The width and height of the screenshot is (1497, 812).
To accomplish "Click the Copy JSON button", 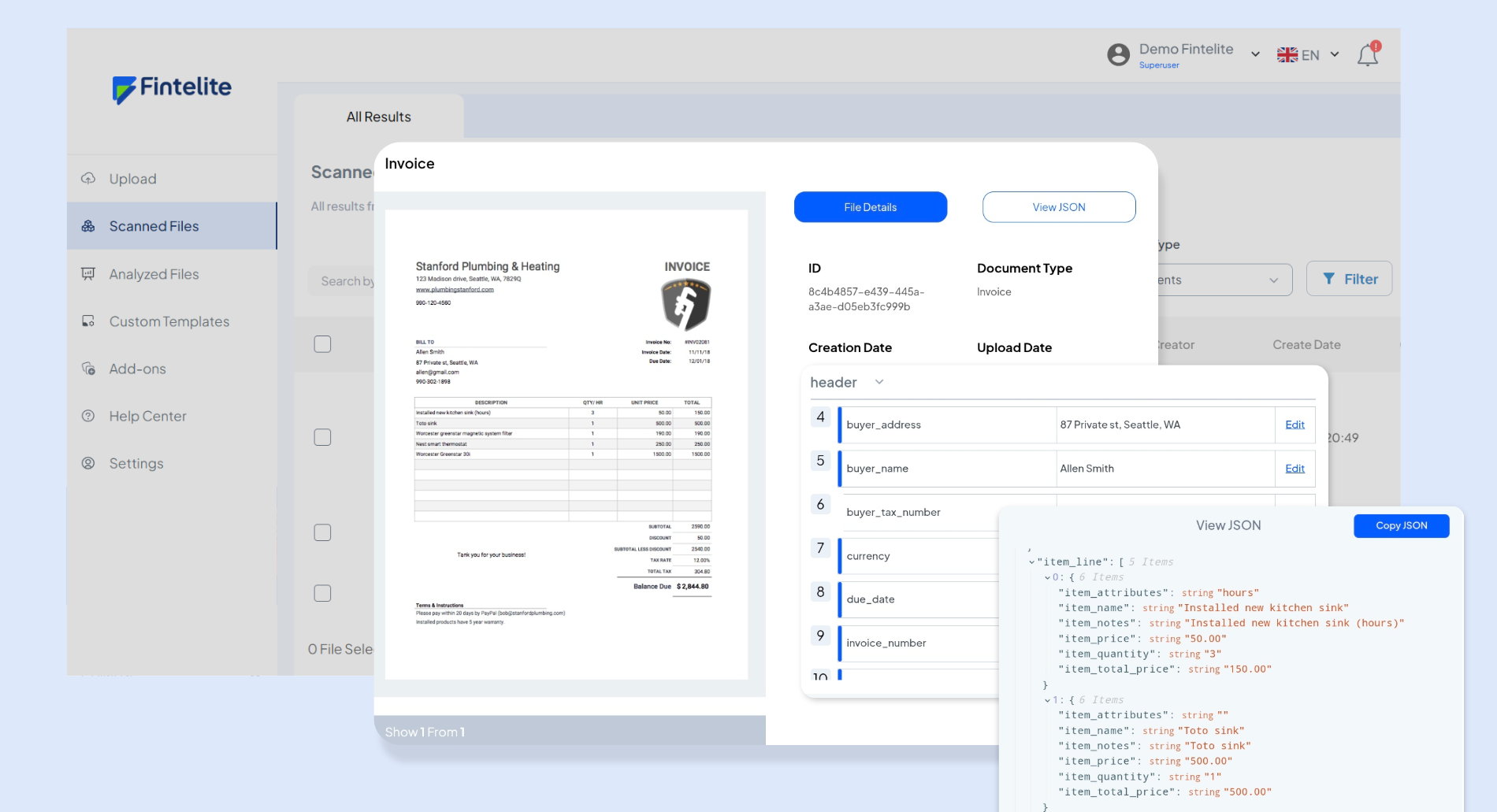I will tap(1401, 526).
